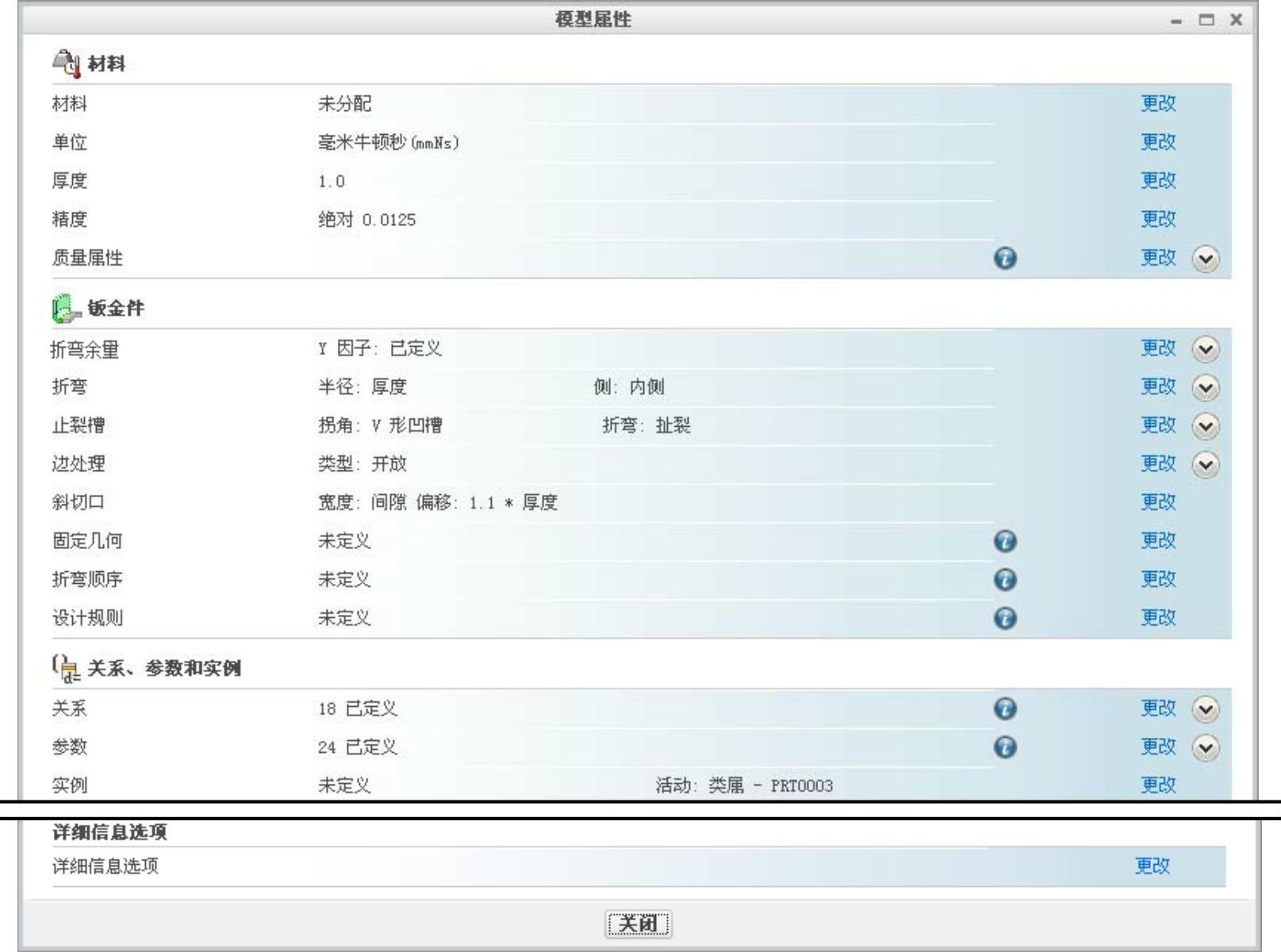Select the 类型: 开放 text
This screenshot has height=952, width=1281.
362,464
